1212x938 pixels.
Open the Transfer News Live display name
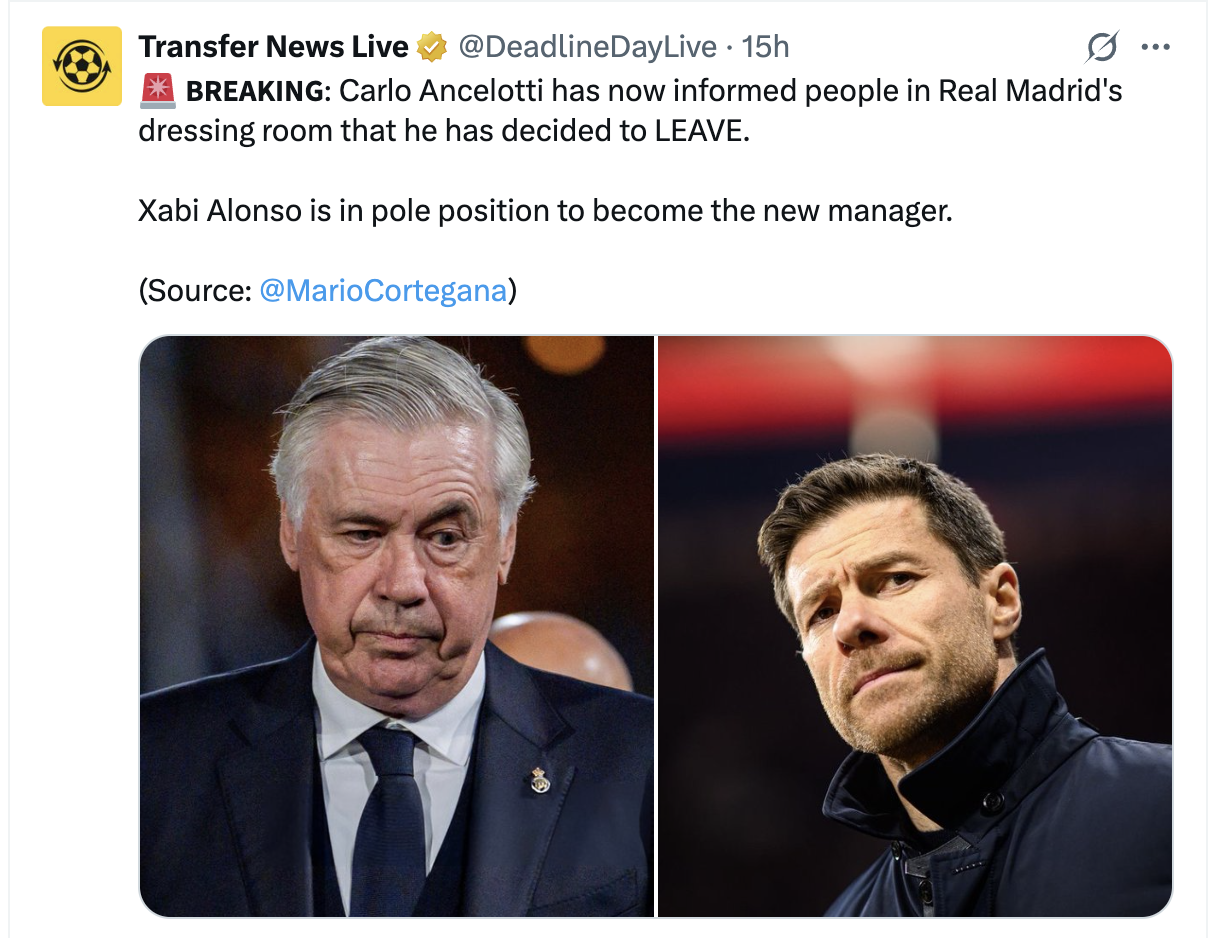pos(273,46)
